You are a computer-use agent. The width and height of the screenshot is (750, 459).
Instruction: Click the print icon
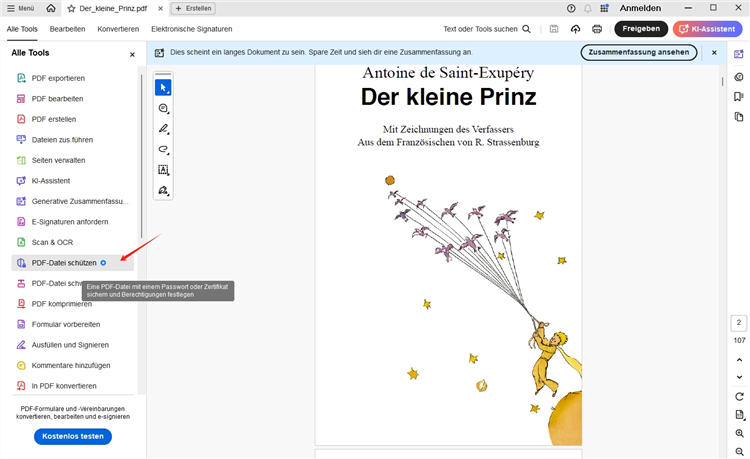pos(597,29)
